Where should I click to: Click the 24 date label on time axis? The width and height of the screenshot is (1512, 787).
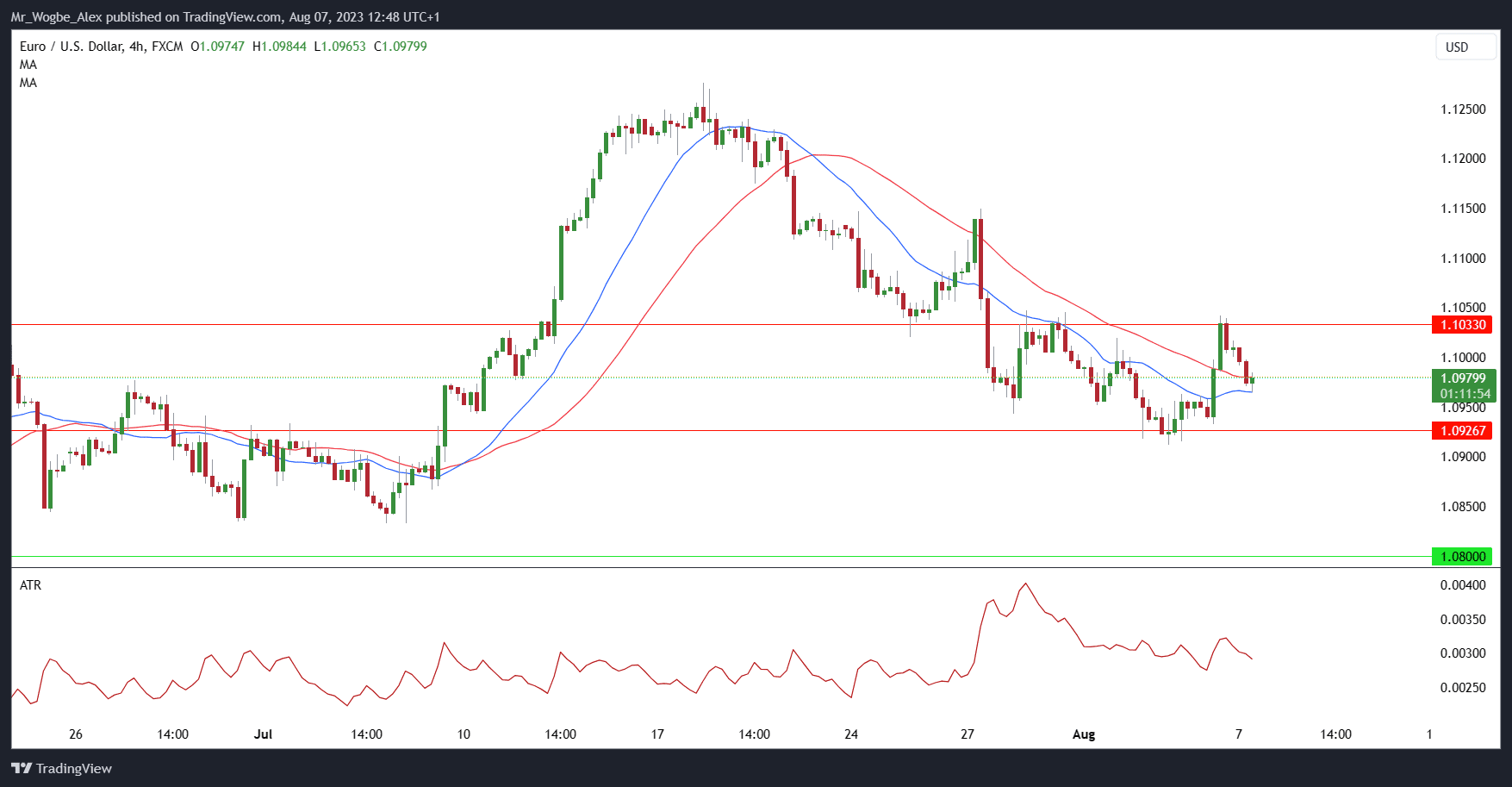851,734
